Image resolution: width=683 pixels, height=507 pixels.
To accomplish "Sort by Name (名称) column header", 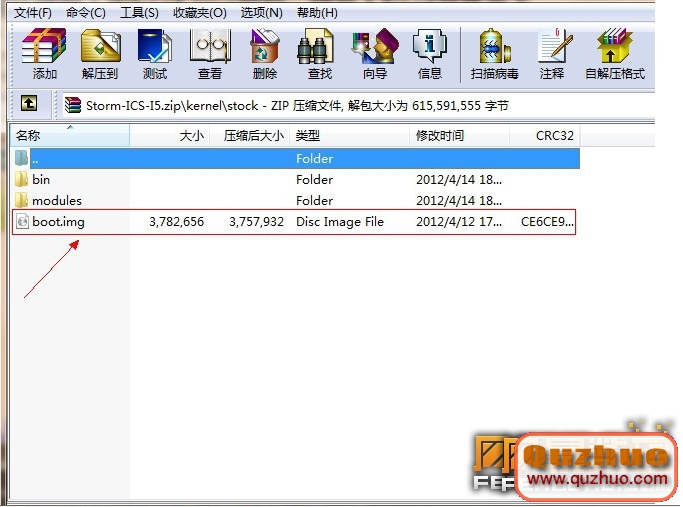I will click(70, 135).
